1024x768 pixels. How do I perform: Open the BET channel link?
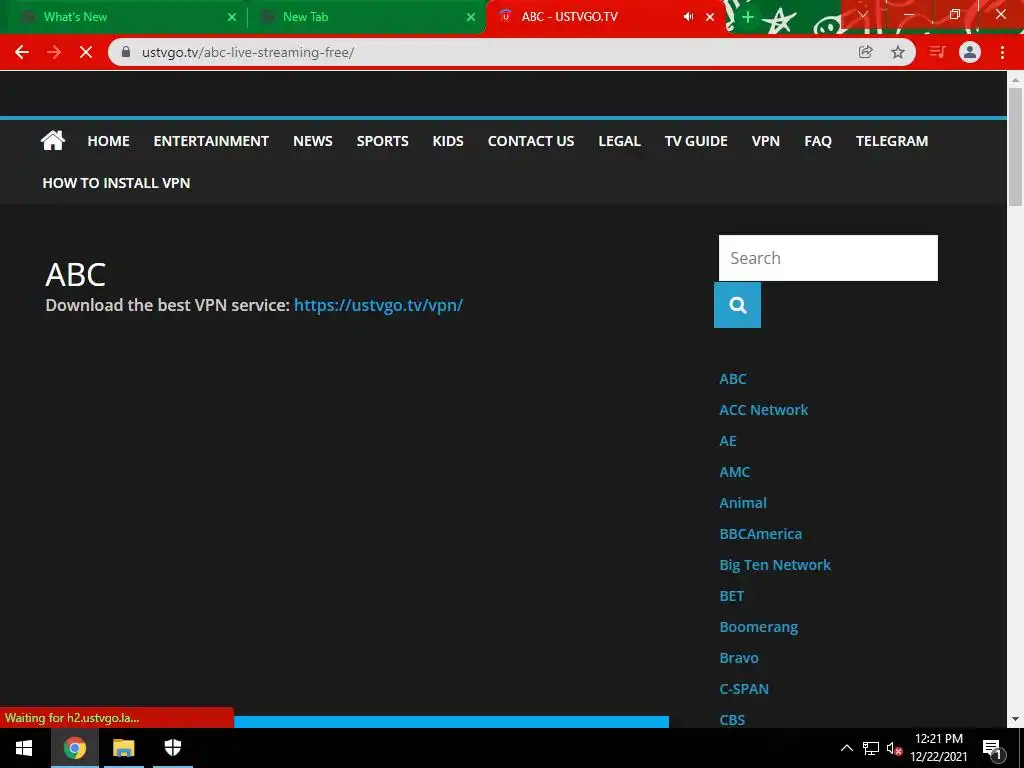(x=731, y=596)
